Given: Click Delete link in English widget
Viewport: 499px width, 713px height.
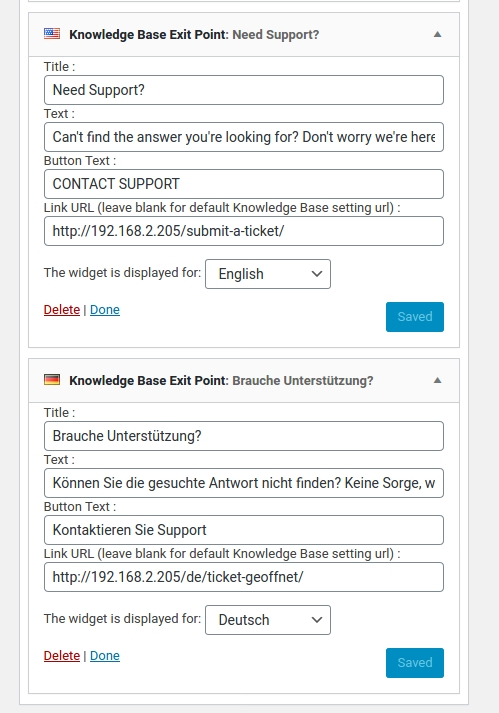Looking at the screenshot, I should (x=62, y=310).
